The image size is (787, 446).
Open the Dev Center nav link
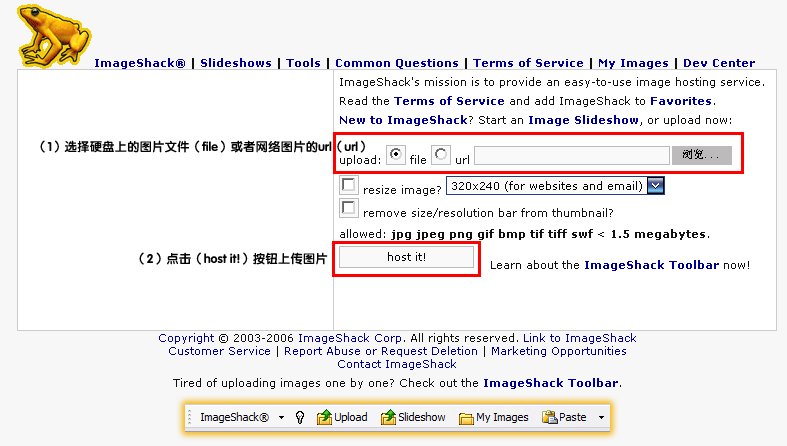(719, 63)
